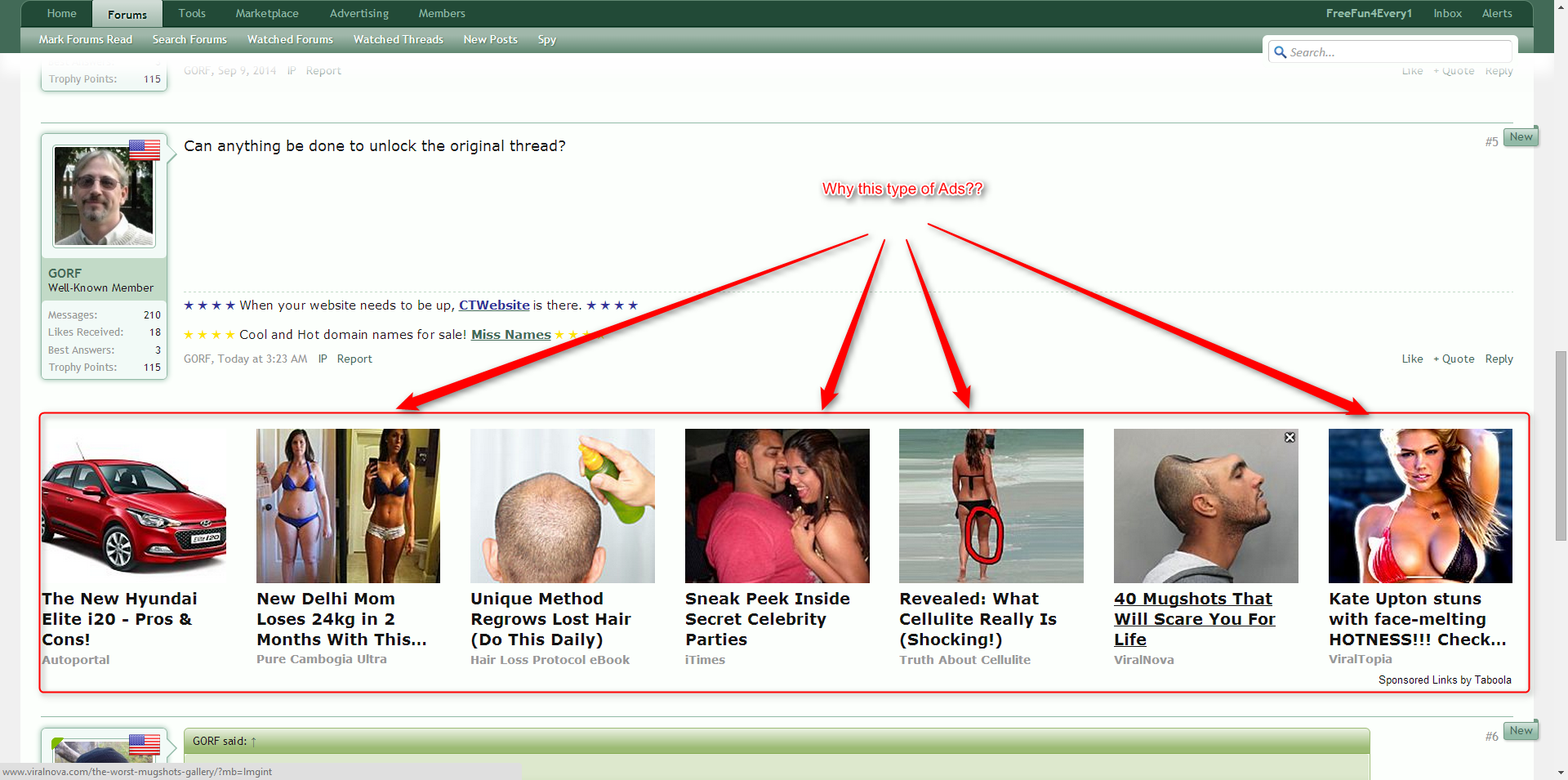
Task: Click the iTimes source label
Action: (705, 660)
